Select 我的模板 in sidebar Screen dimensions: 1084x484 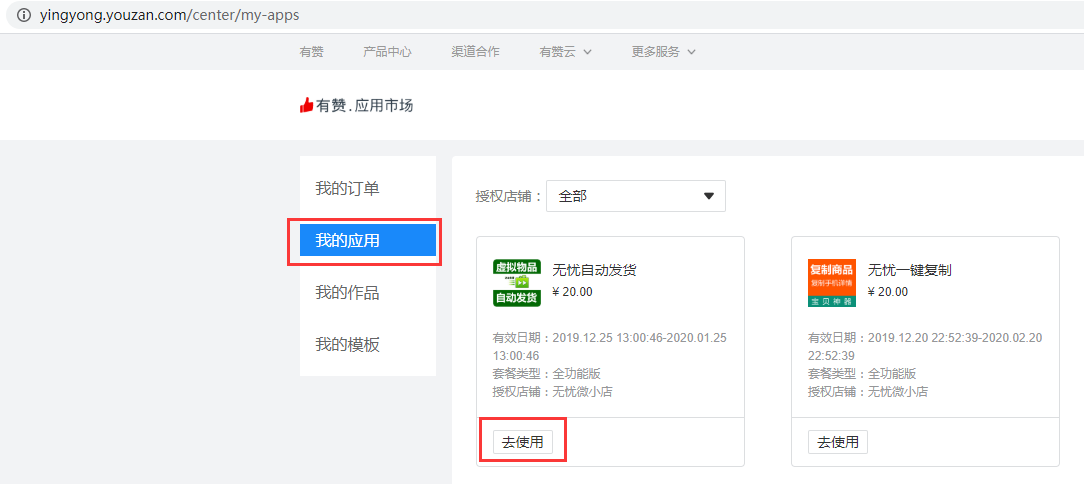[x=368, y=344]
